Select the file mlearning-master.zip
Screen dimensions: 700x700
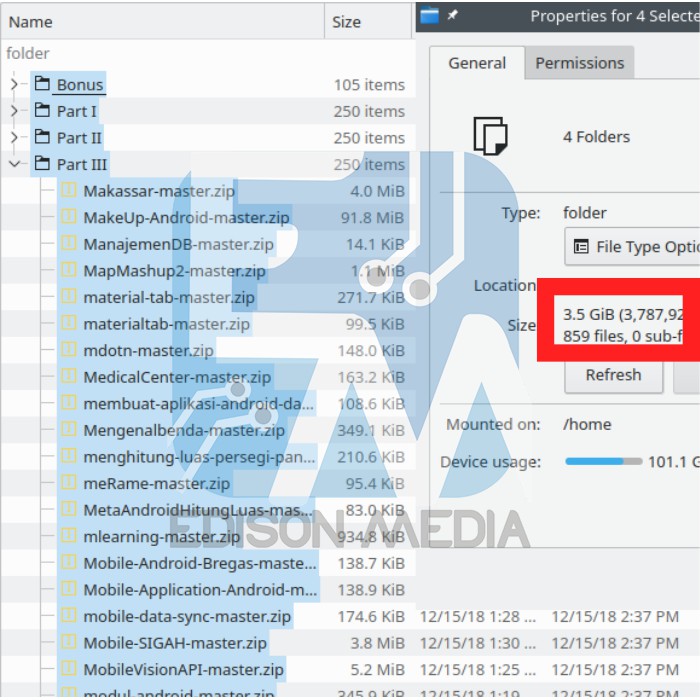[162, 537]
